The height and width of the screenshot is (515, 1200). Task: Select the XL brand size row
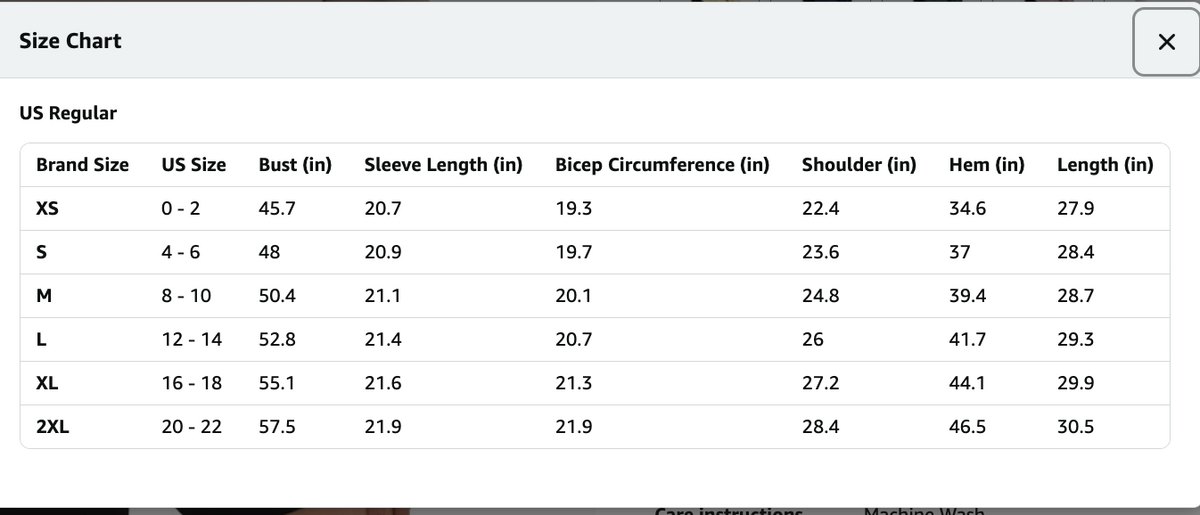pyautogui.click(x=594, y=383)
